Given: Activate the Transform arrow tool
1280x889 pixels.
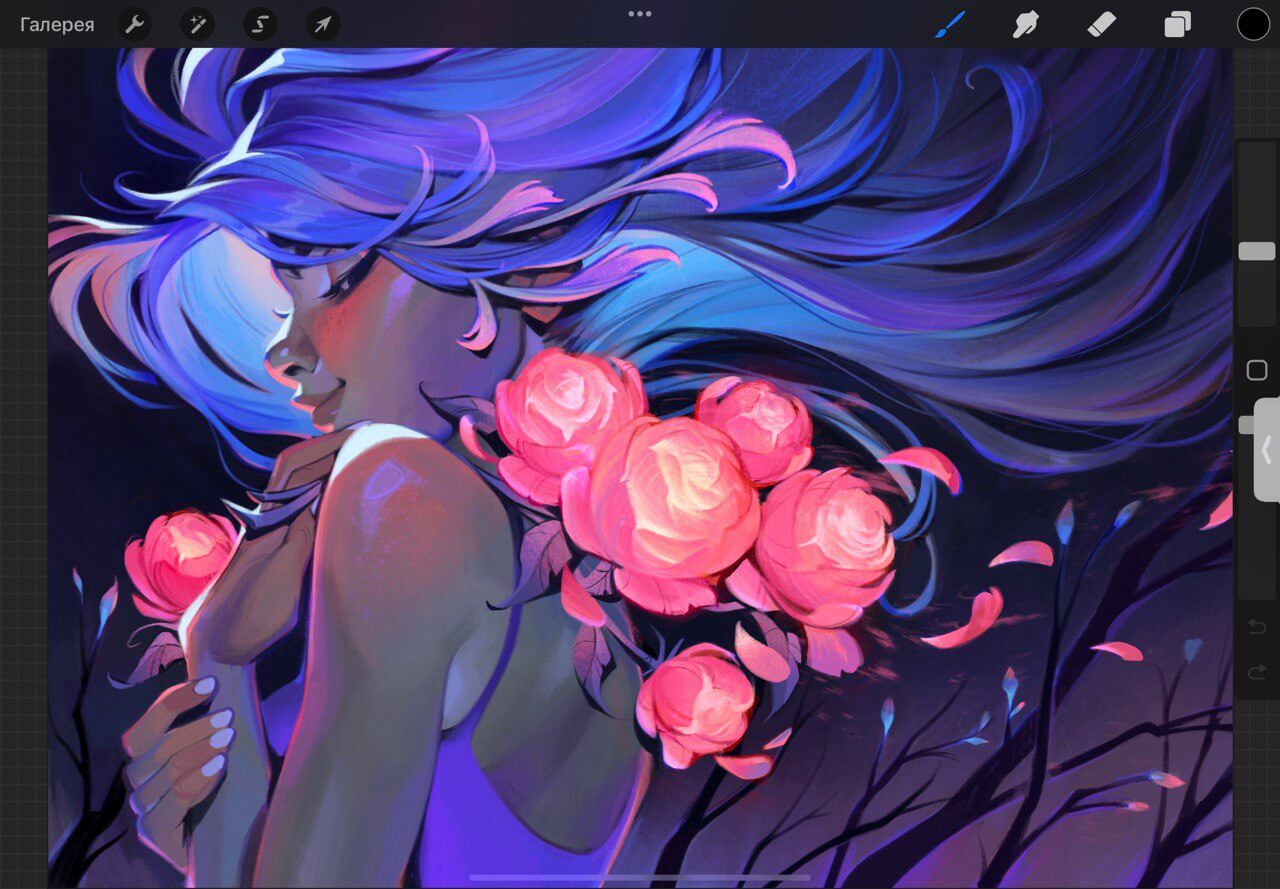Looking at the screenshot, I should tap(323, 25).
